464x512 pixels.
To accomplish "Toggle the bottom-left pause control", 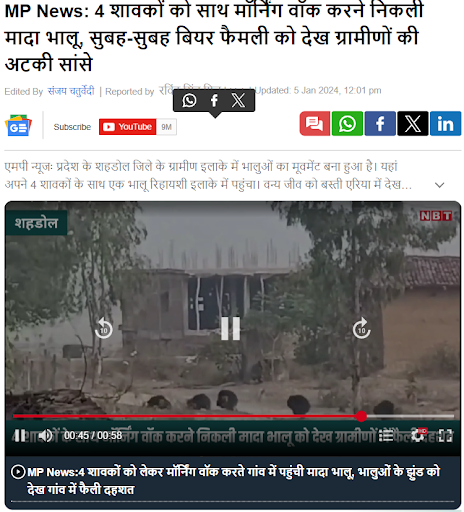I will tap(20, 435).
